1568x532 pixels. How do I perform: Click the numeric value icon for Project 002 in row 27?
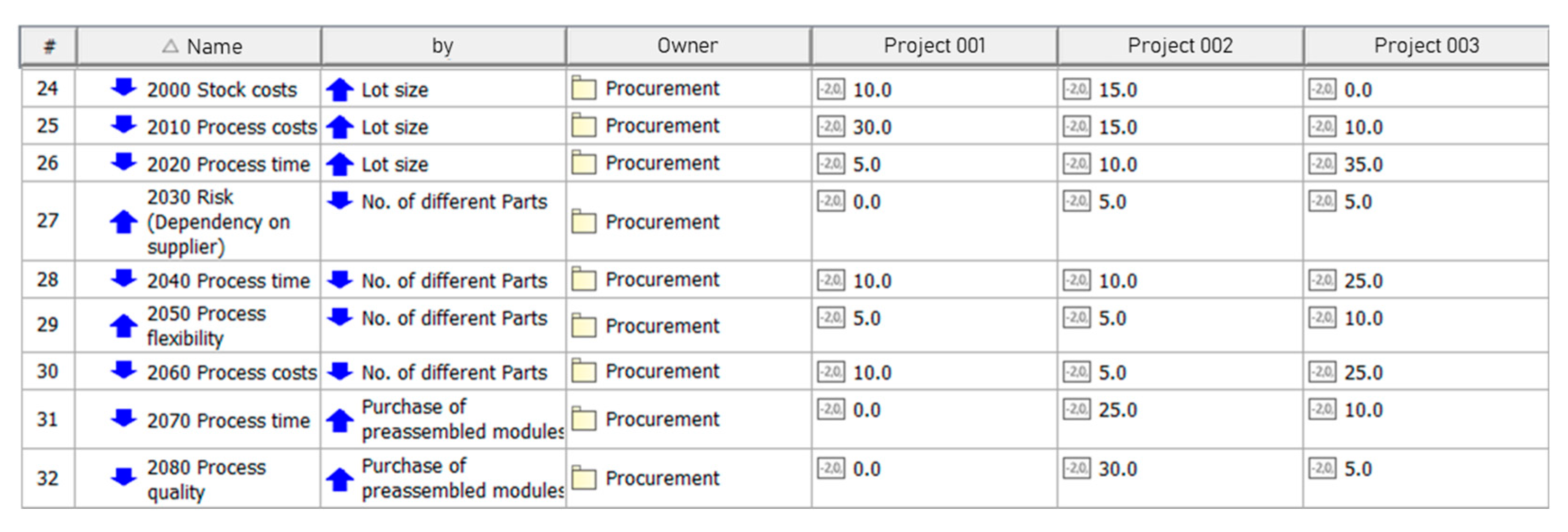tap(1077, 201)
